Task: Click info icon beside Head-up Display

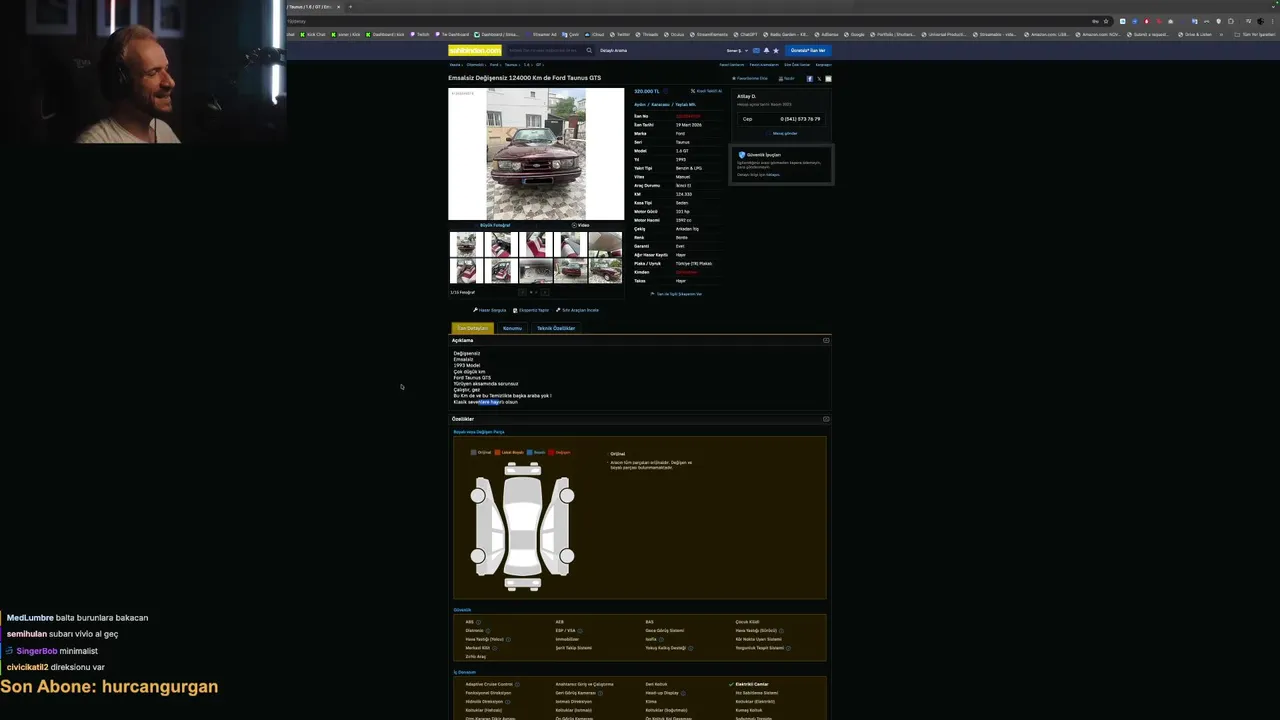Action: 683,693
